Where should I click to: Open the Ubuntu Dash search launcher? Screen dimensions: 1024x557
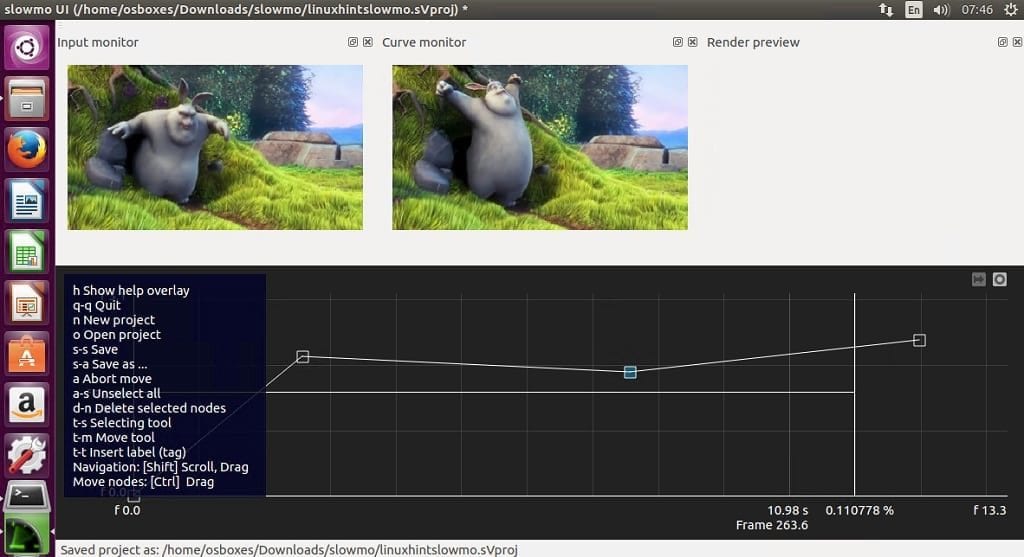point(27,48)
